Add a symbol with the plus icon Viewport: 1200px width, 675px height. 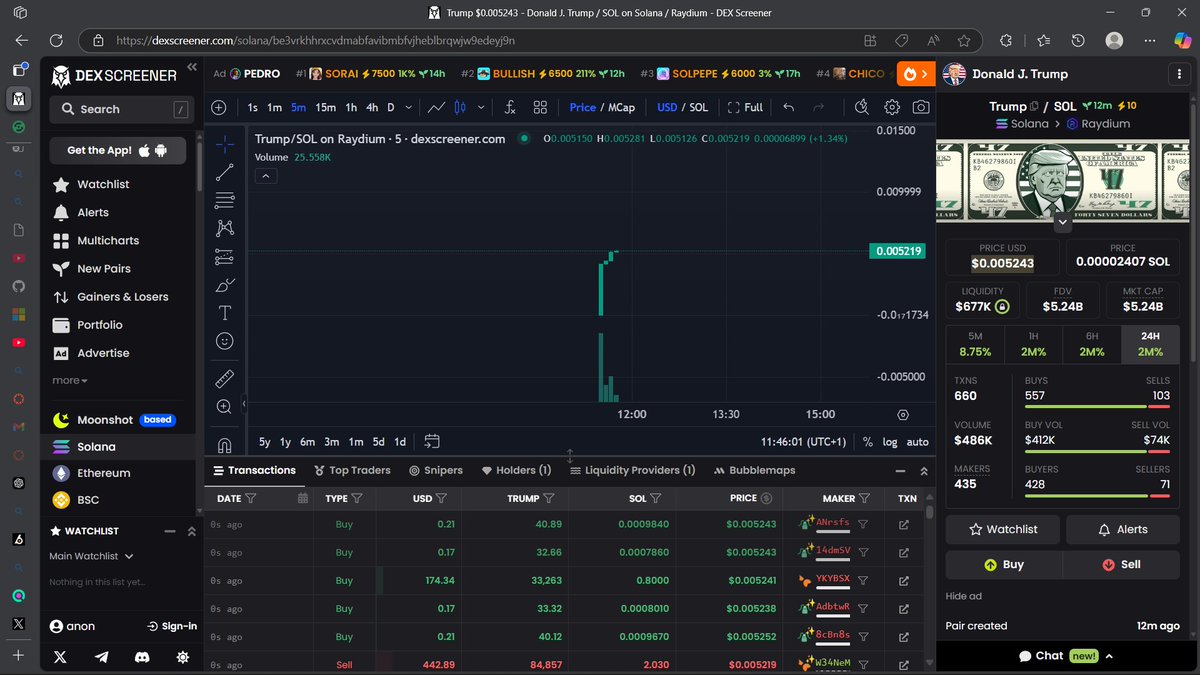[219, 107]
